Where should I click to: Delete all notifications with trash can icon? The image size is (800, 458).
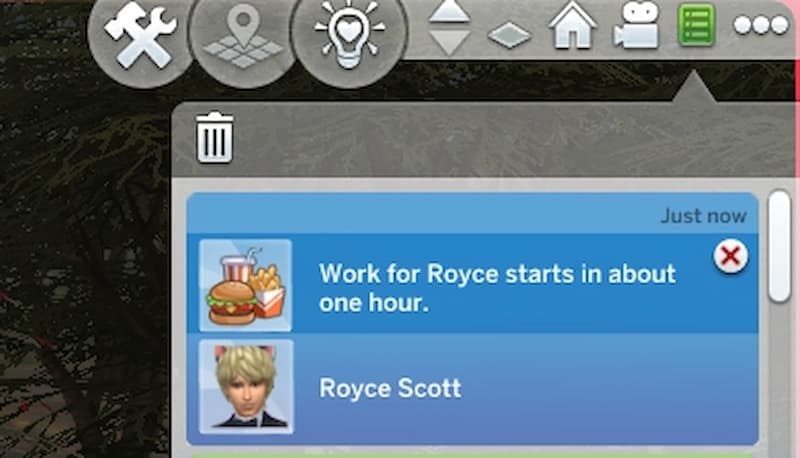pyautogui.click(x=215, y=137)
